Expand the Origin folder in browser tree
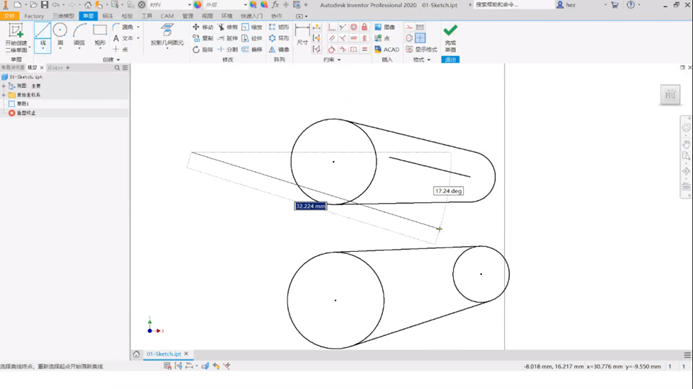This screenshot has width=693, height=389. (x=4, y=95)
